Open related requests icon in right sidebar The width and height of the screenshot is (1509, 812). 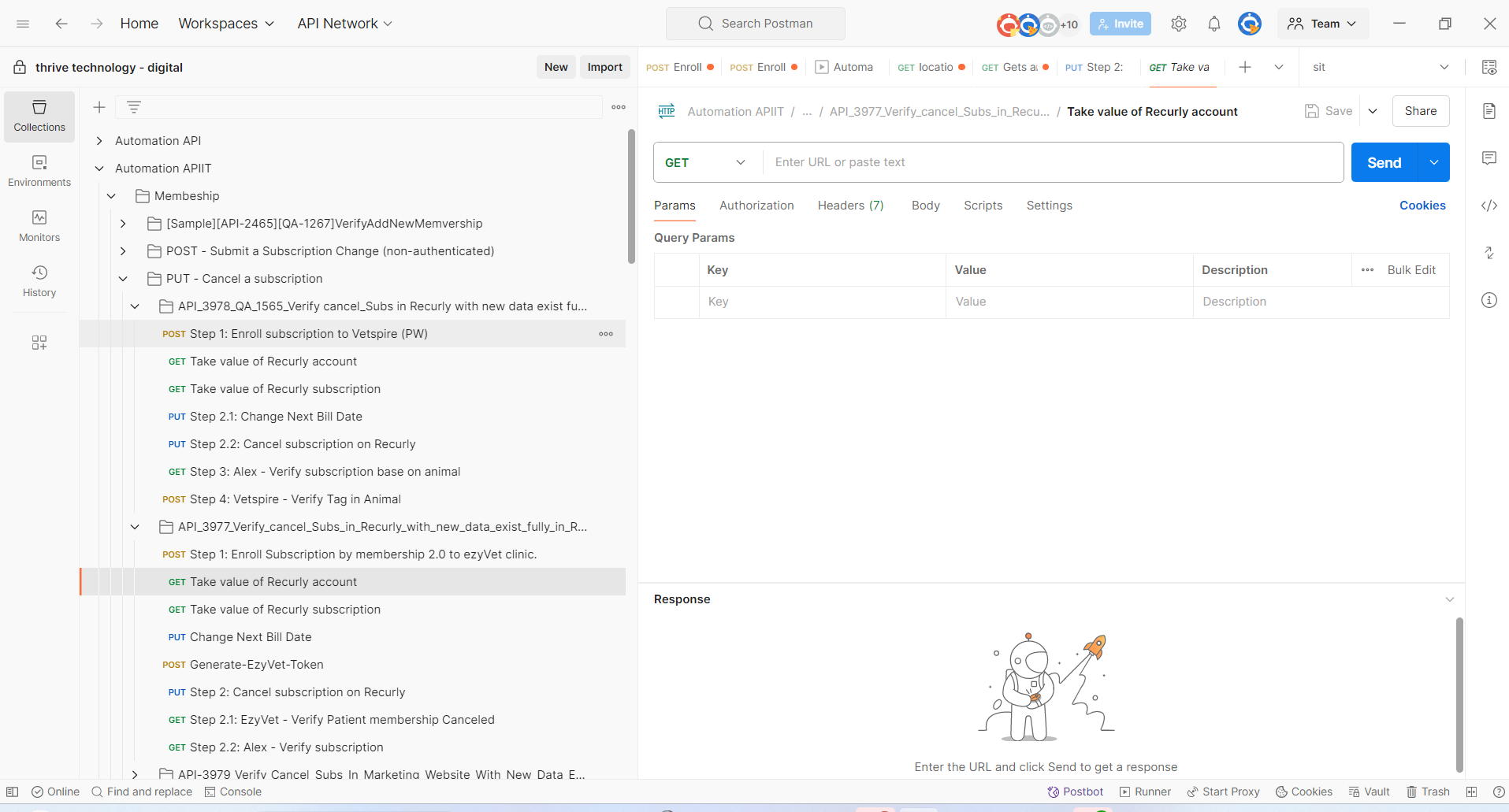pos(1489,253)
